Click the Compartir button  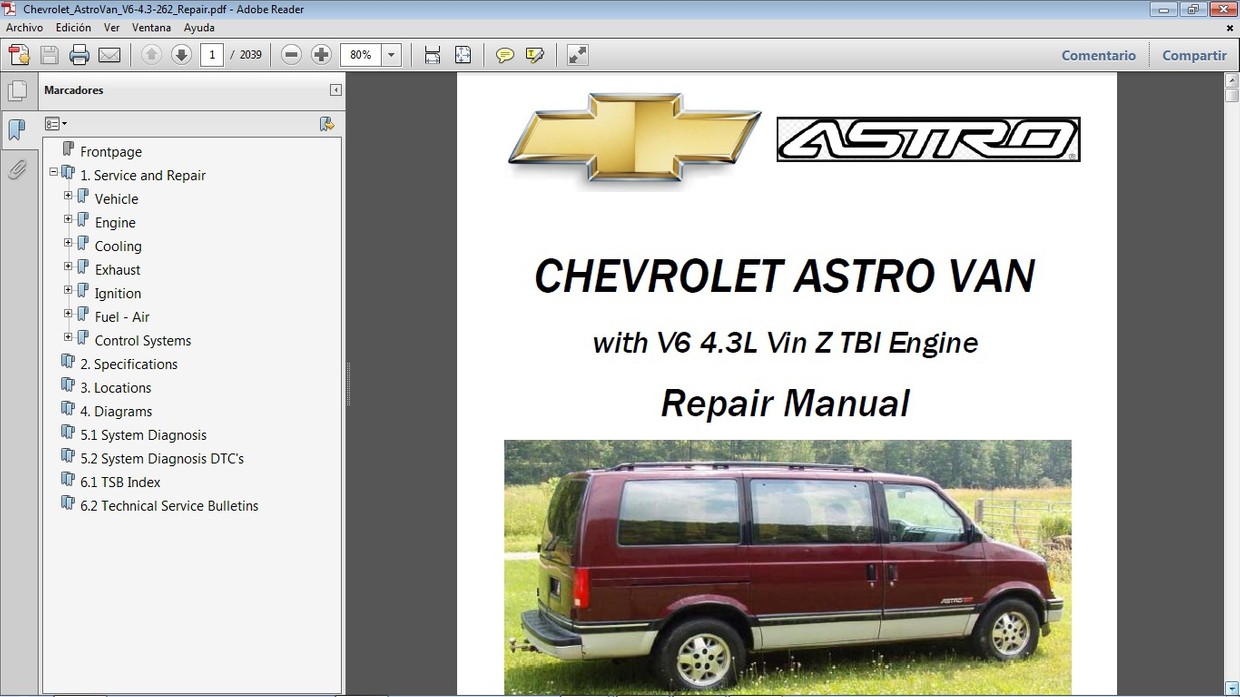pos(1194,55)
